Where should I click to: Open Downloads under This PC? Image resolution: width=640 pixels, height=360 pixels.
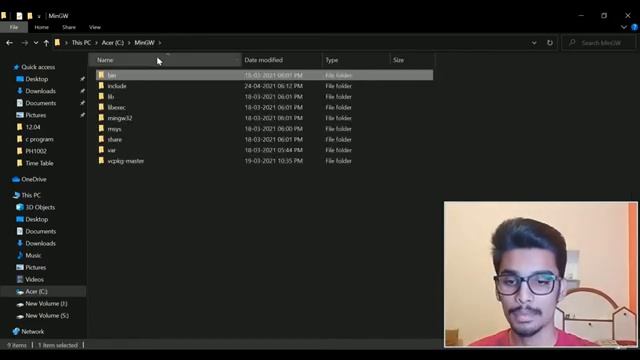[x=40, y=243]
